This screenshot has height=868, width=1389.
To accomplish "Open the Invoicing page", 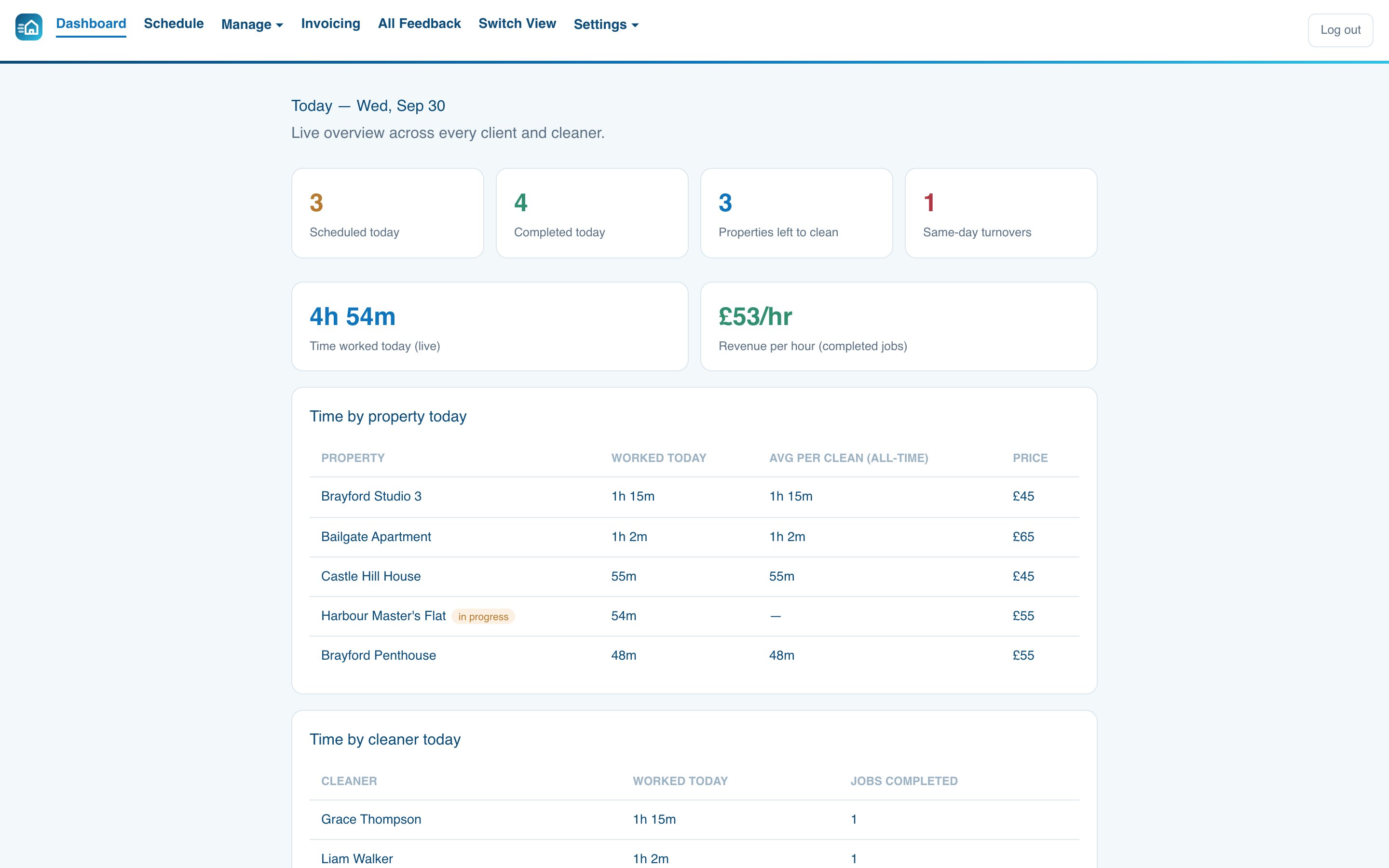I will (330, 24).
